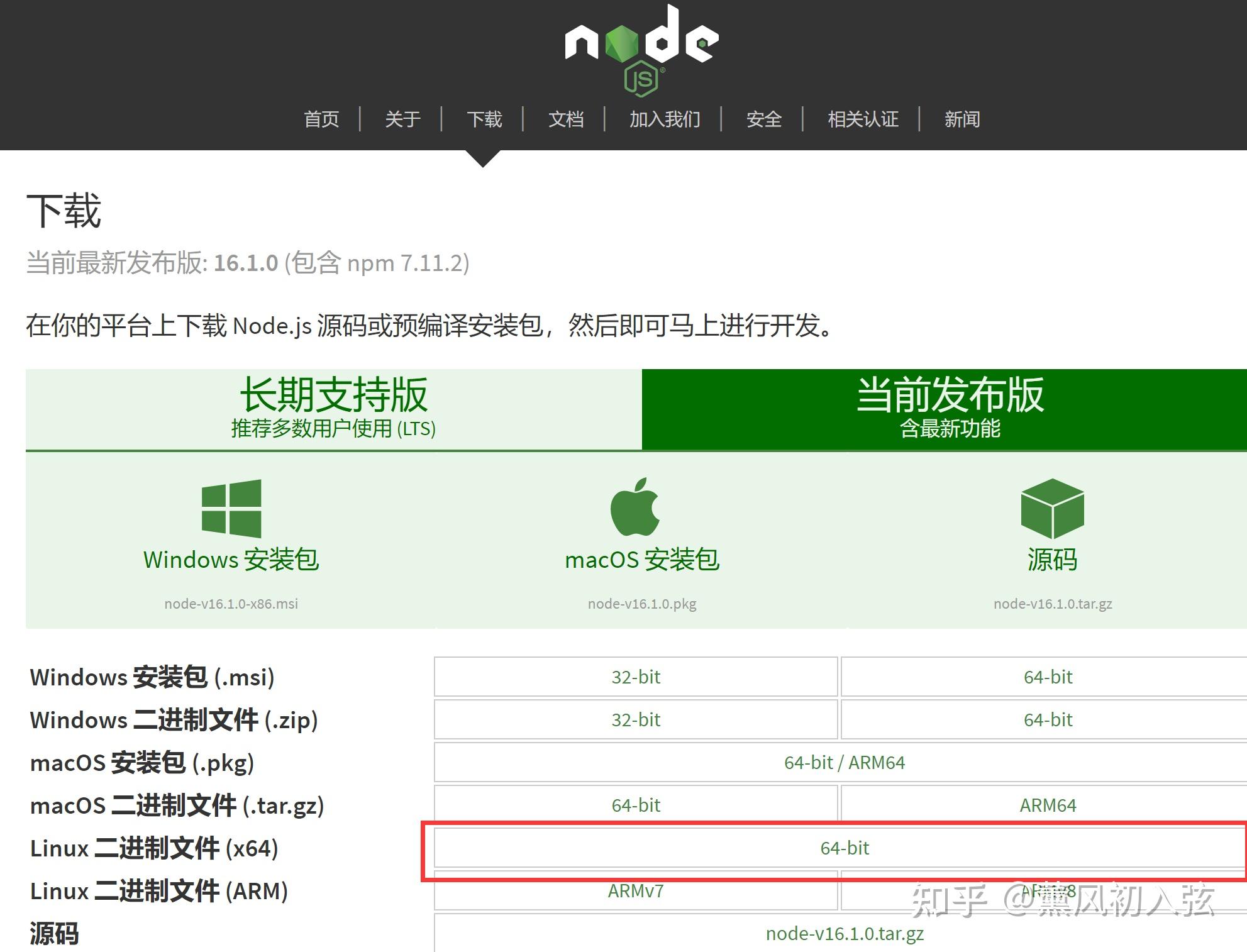The height and width of the screenshot is (952, 1247).
Task: Open the 下载 menu item
Action: tap(484, 119)
